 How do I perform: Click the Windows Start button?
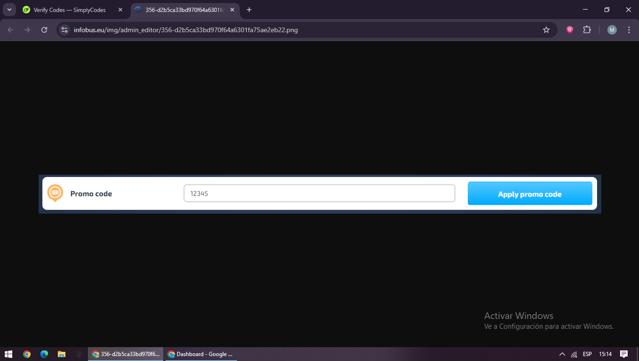(9, 354)
